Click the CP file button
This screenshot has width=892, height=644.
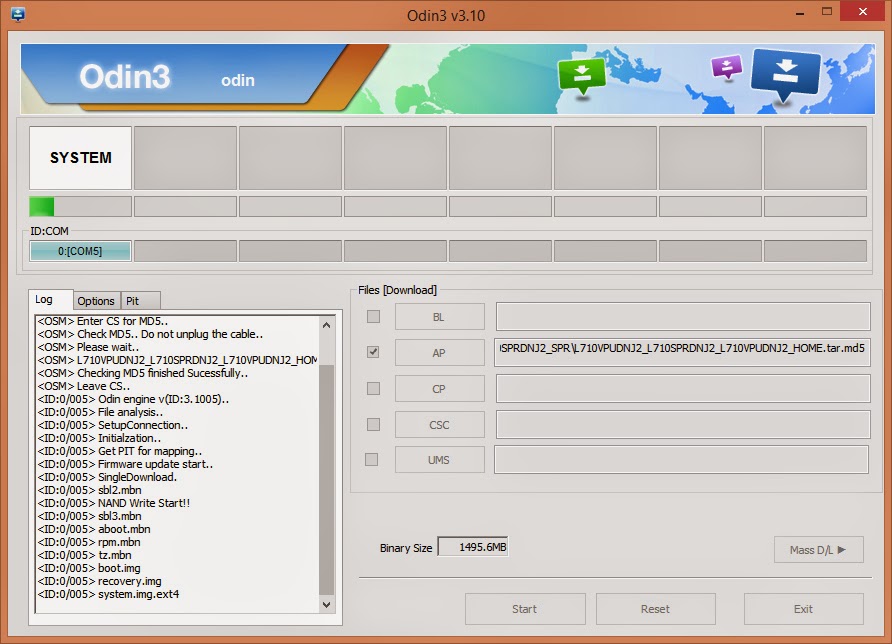[x=440, y=389]
